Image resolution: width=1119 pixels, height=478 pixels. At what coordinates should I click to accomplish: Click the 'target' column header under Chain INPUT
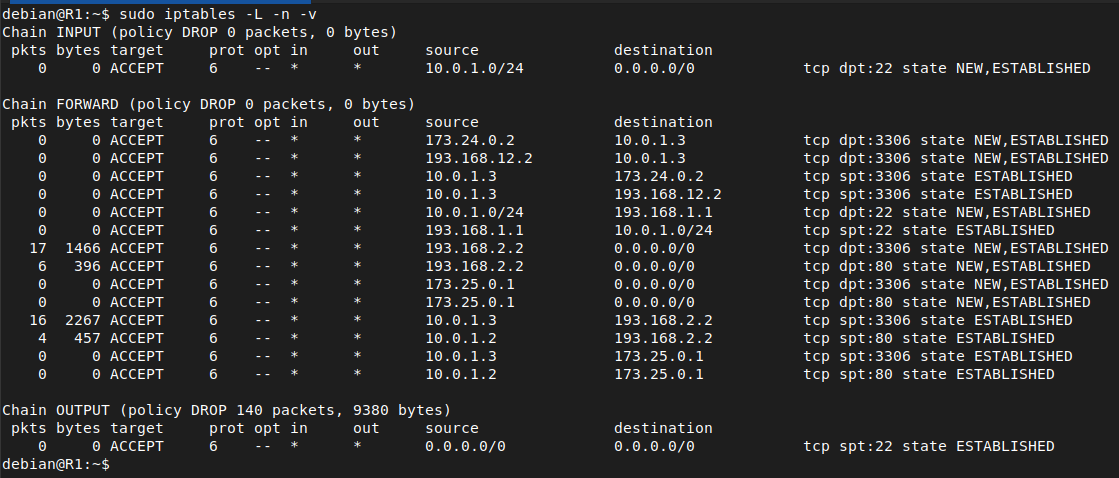pyautogui.click(x=136, y=51)
